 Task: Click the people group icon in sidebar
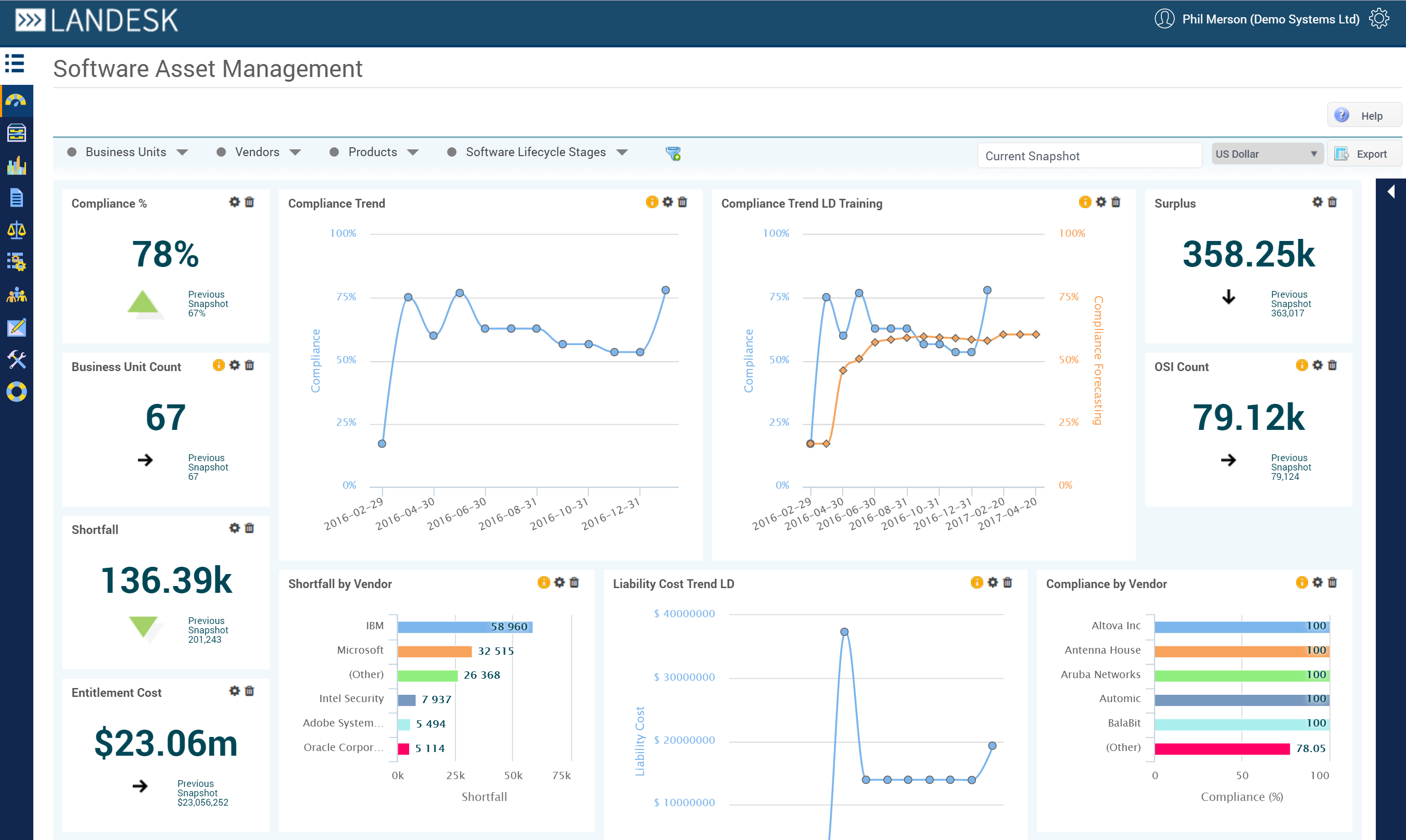pyautogui.click(x=16, y=295)
